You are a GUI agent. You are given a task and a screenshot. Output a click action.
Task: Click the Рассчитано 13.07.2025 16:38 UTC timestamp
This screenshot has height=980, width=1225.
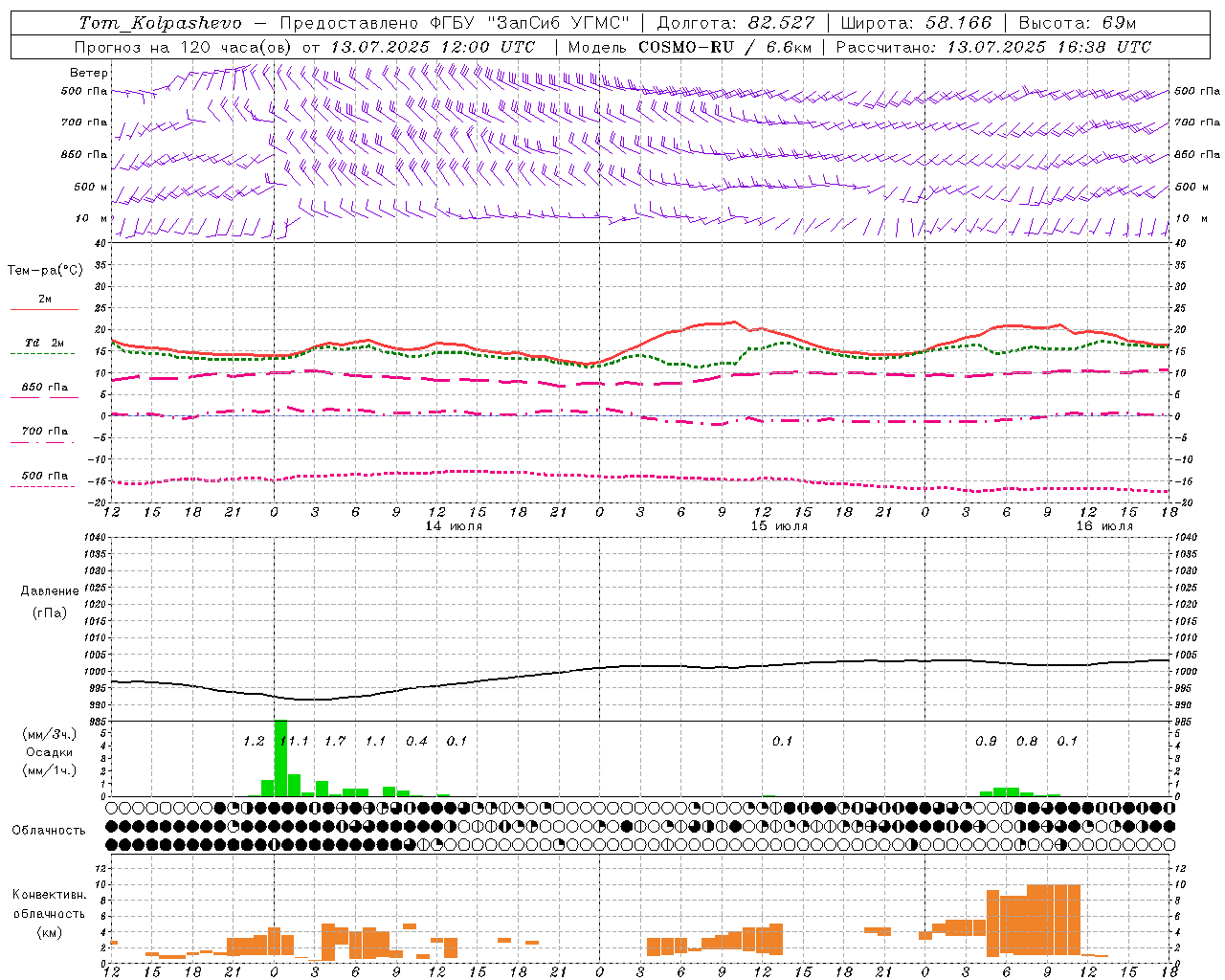click(993, 47)
